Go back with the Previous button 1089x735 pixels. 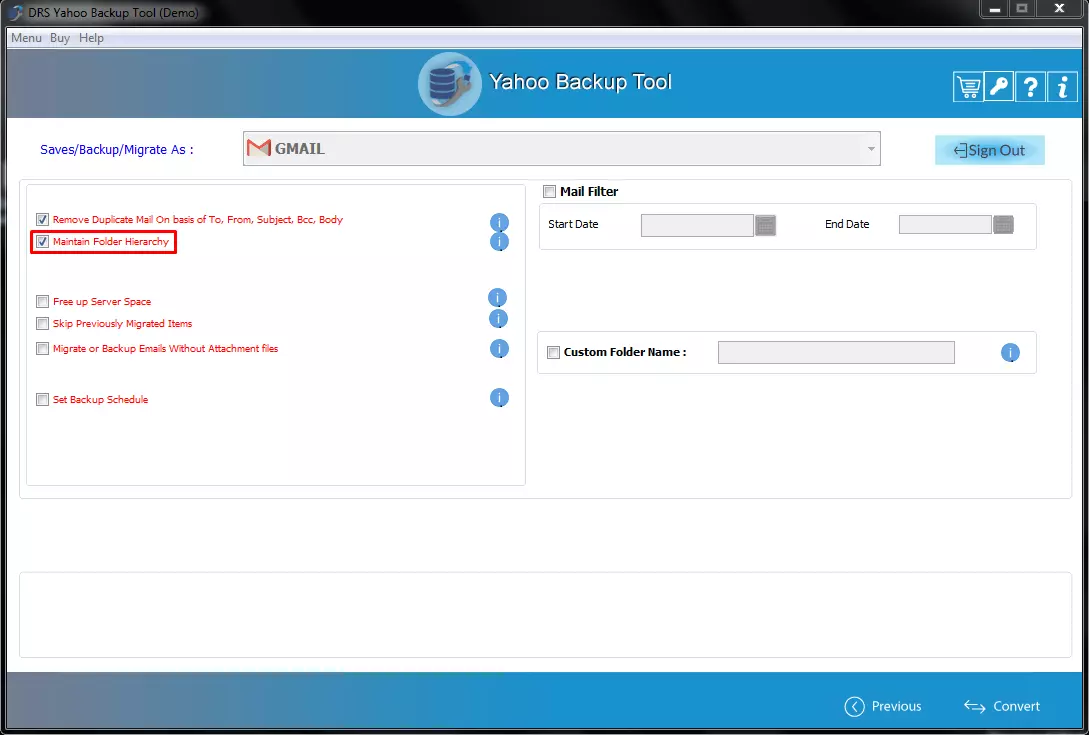click(883, 707)
